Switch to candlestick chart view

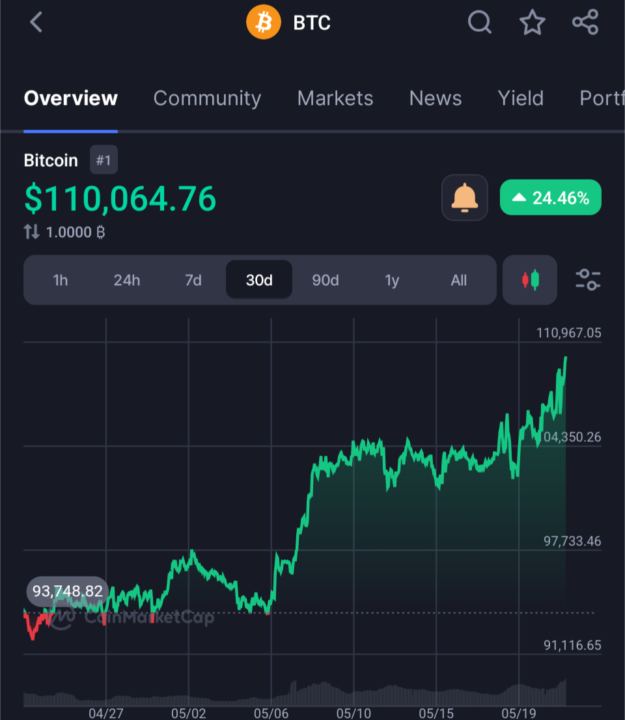pyautogui.click(x=530, y=280)
